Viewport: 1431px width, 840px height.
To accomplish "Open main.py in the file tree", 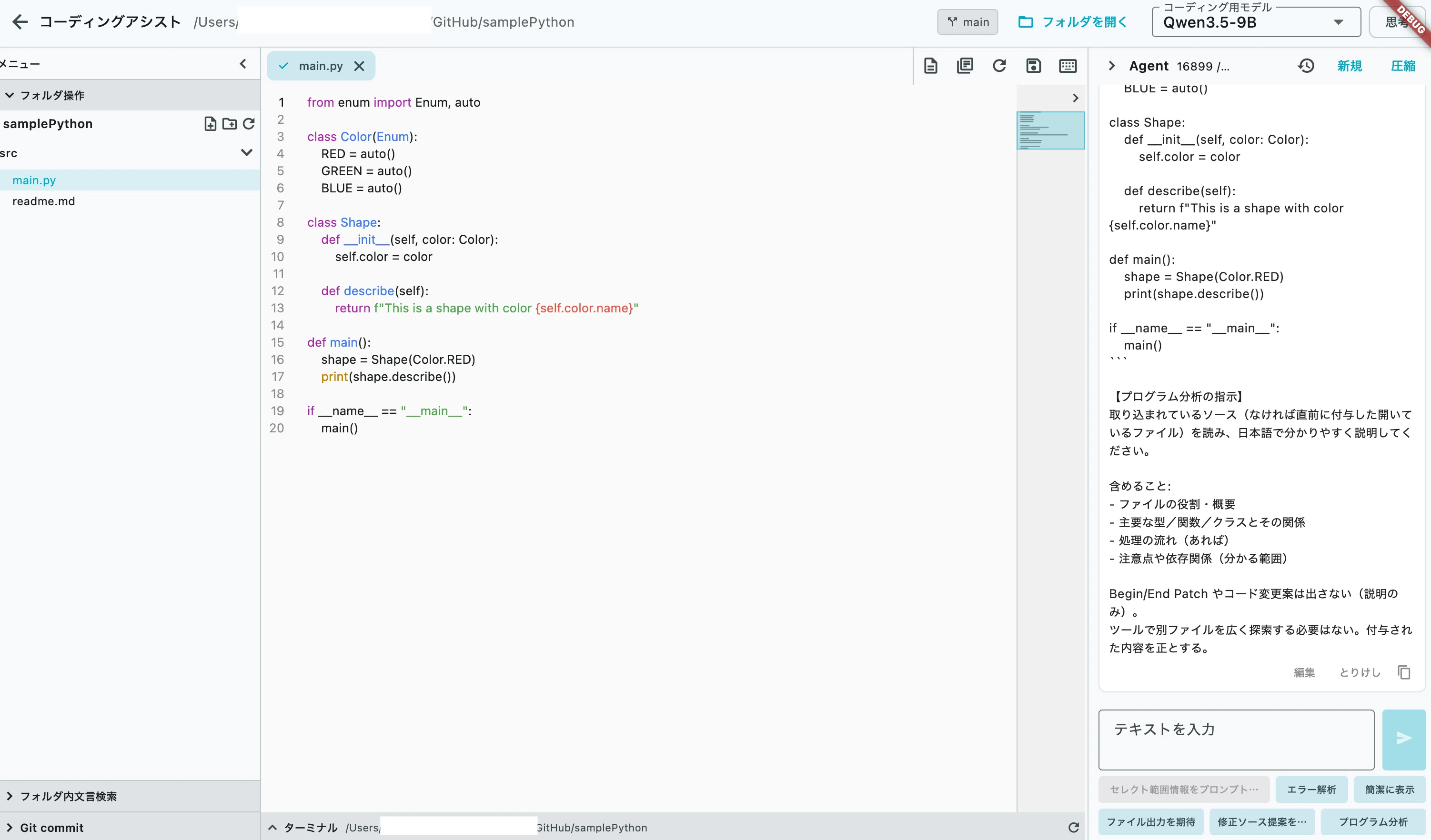I will (130, 180).
